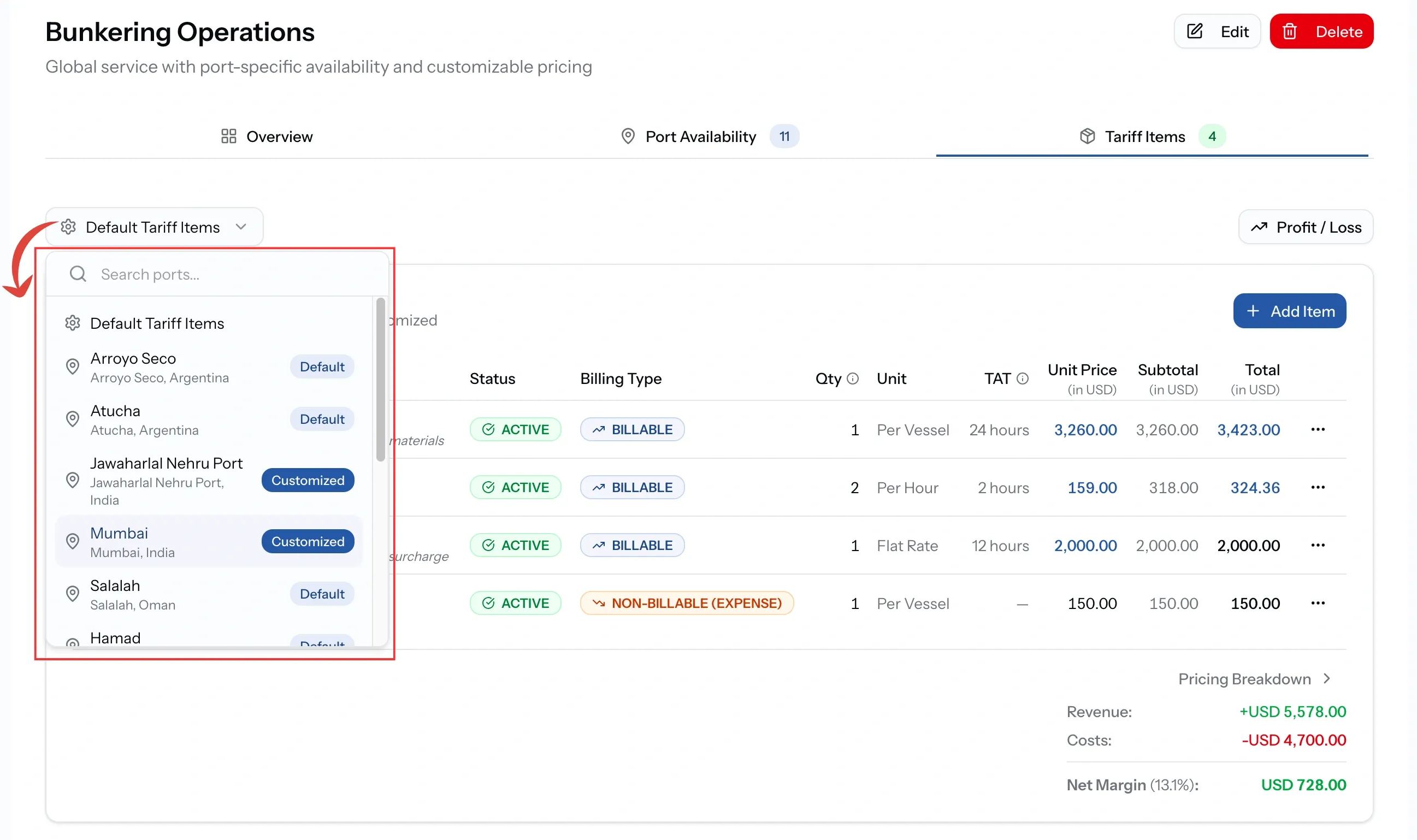Click the Qty info icon

853,378
